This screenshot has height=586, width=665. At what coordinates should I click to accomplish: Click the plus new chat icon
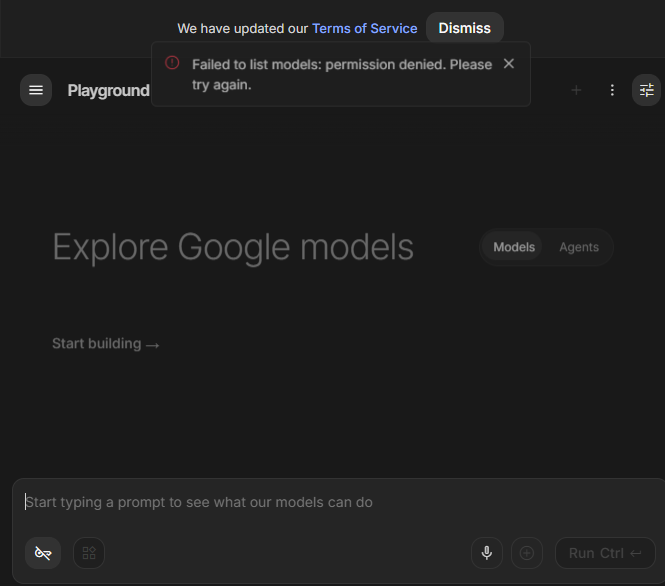pyautogui.click(x=576, y=90)
